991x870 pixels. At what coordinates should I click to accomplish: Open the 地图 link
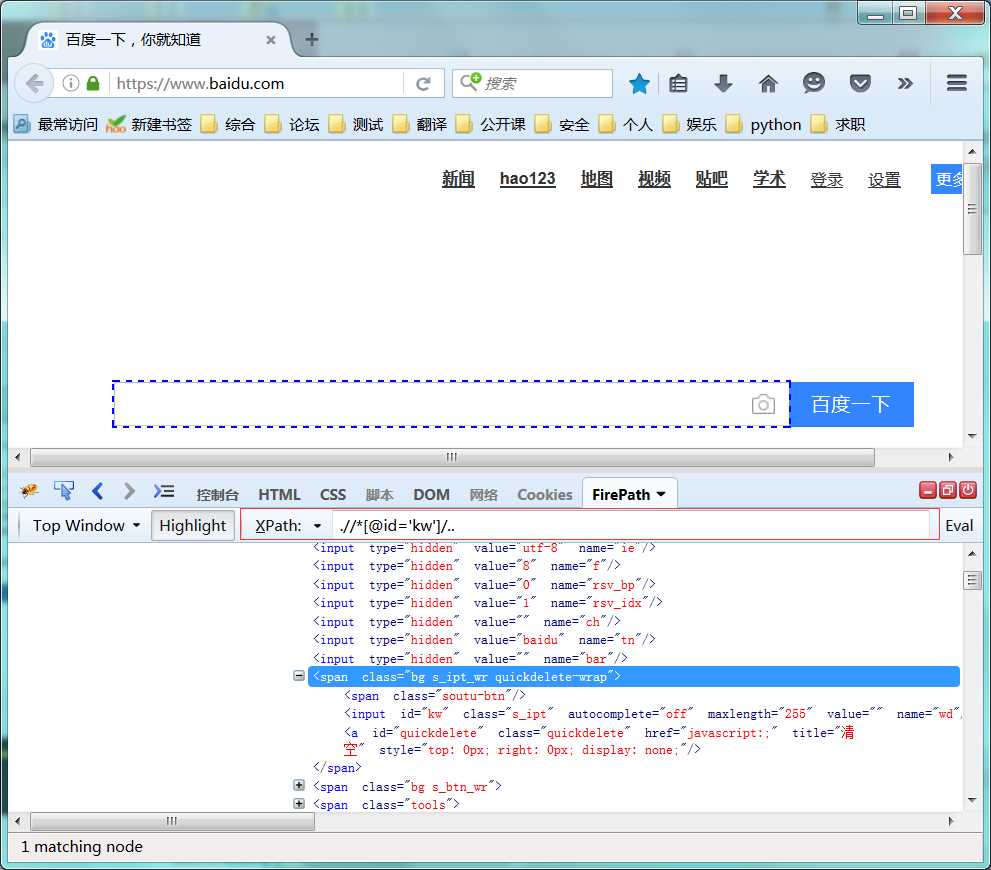(597, 179)
